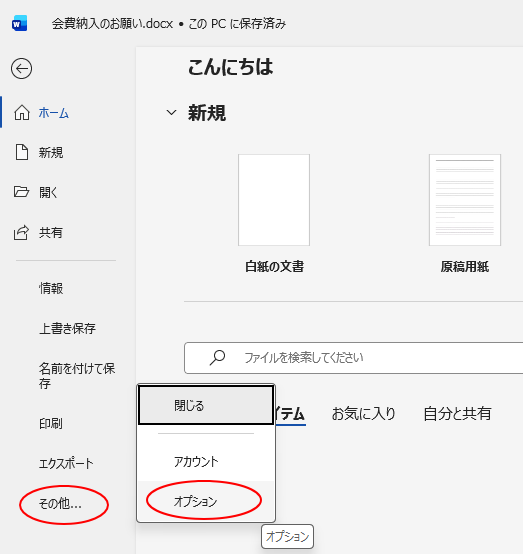
Task: Create a 白紙の文書 from the thumbnail
Action: 274,200
